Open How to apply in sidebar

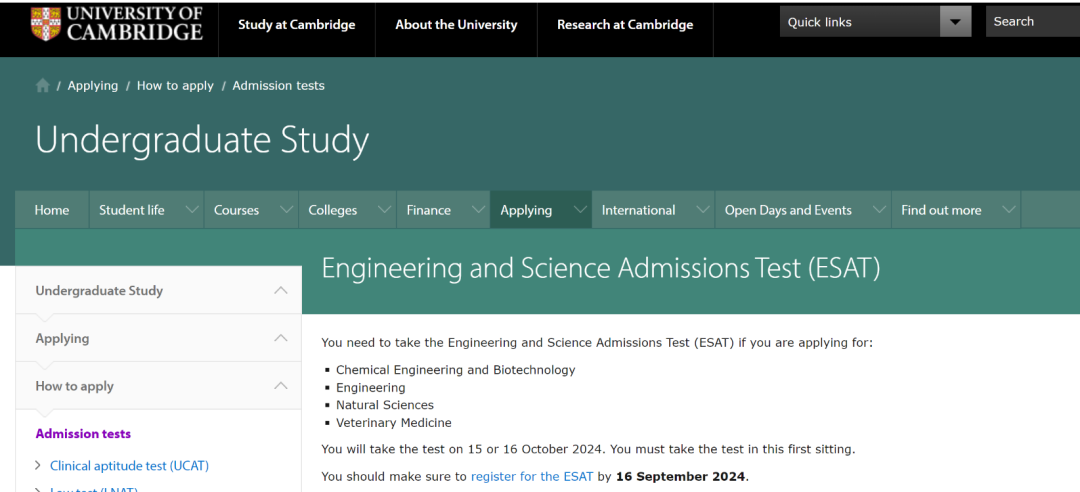[x=74, y=386]
